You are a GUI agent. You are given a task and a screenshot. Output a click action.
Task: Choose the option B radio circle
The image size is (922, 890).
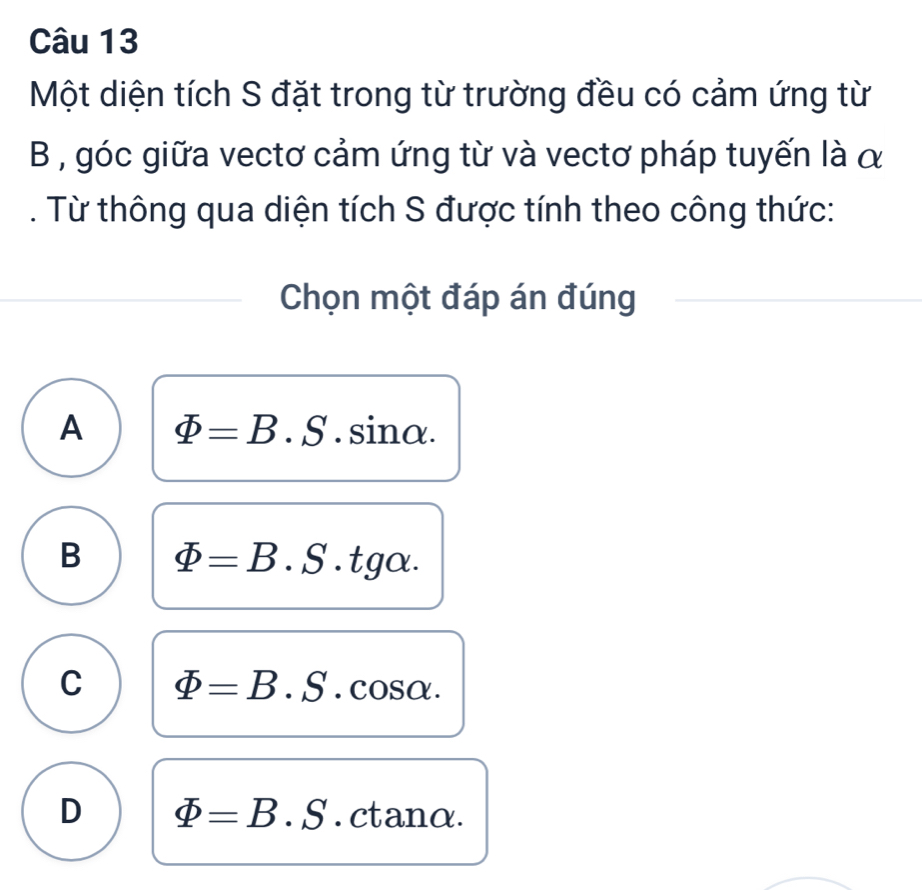(69, 557)
